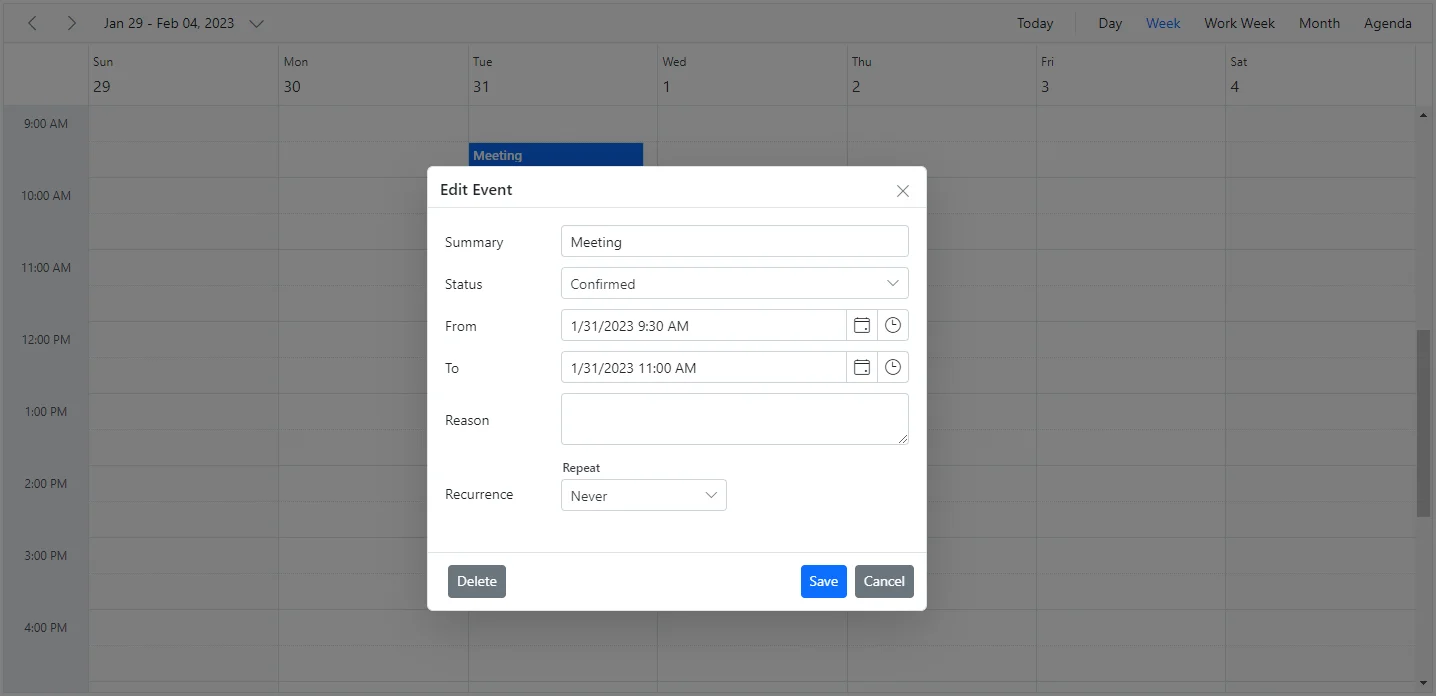Switch to the Agenda view
1436x696 pixels.
[1388, 23]
